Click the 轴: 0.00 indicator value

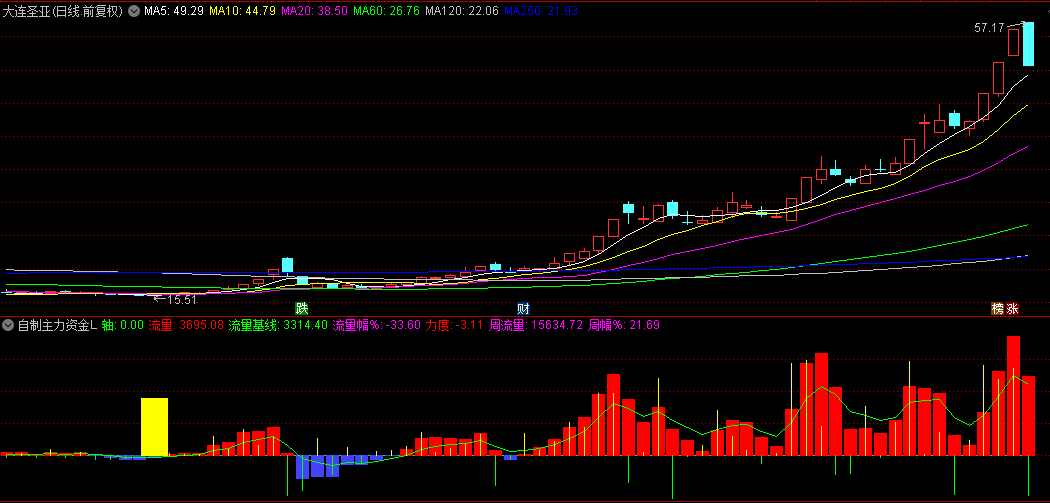click(x=123, y=326)
